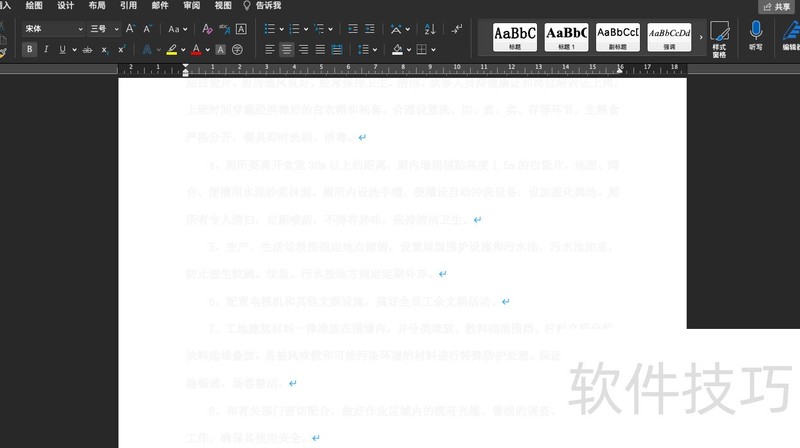Decrease paragraph indent
This screenshot has height=448, width=800.
tap(353, 29)
